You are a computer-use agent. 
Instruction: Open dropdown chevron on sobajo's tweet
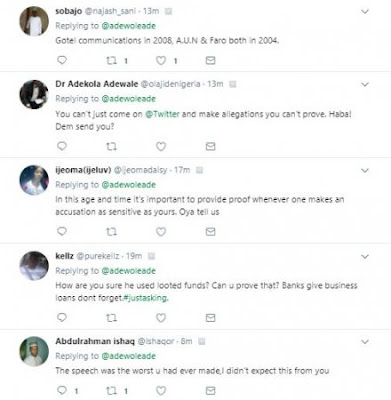click(365, 12)
